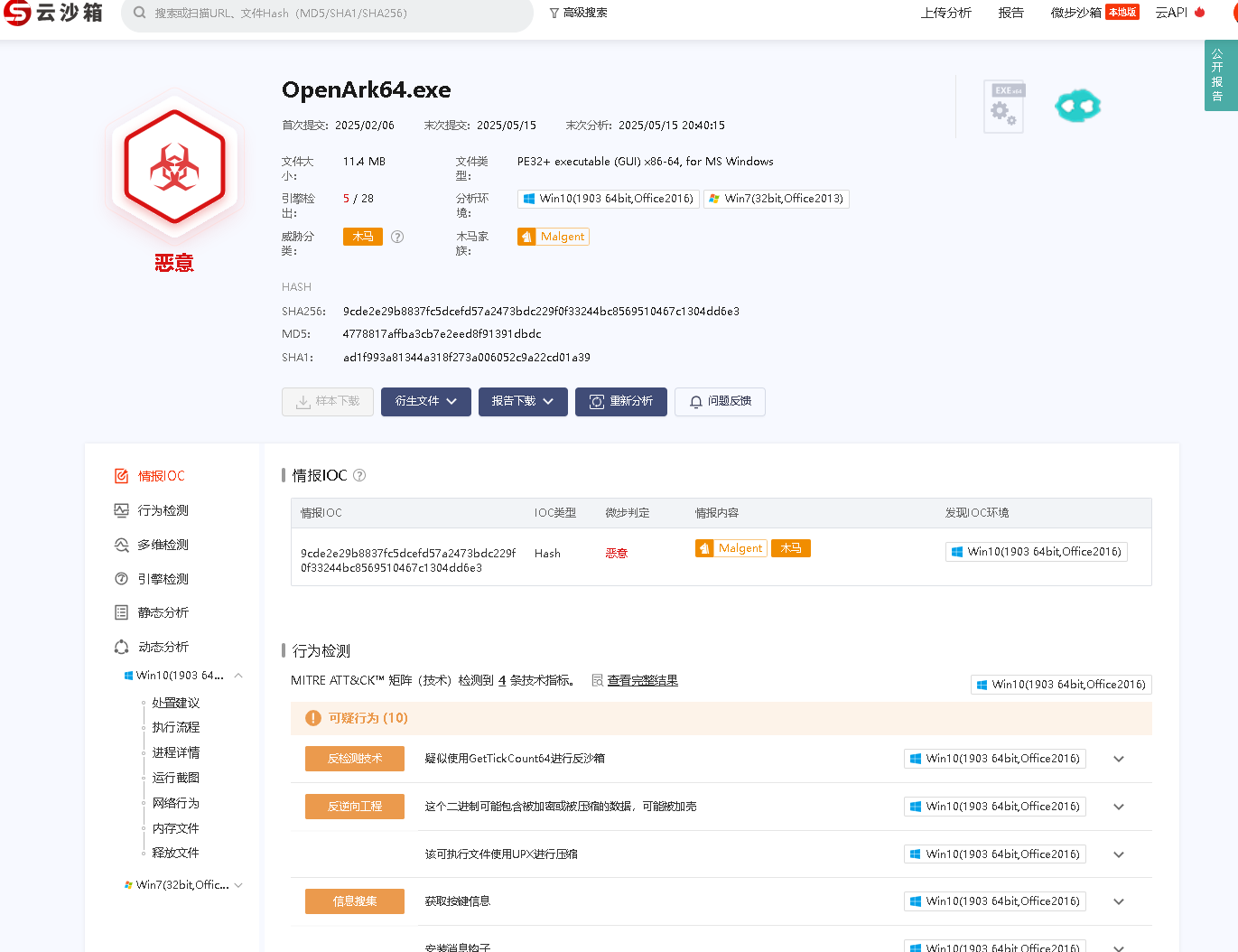Click the flame icon beside 云API
This screenshot has width=1238, height=952.
pyautogui.click(x=1200, y=12)
